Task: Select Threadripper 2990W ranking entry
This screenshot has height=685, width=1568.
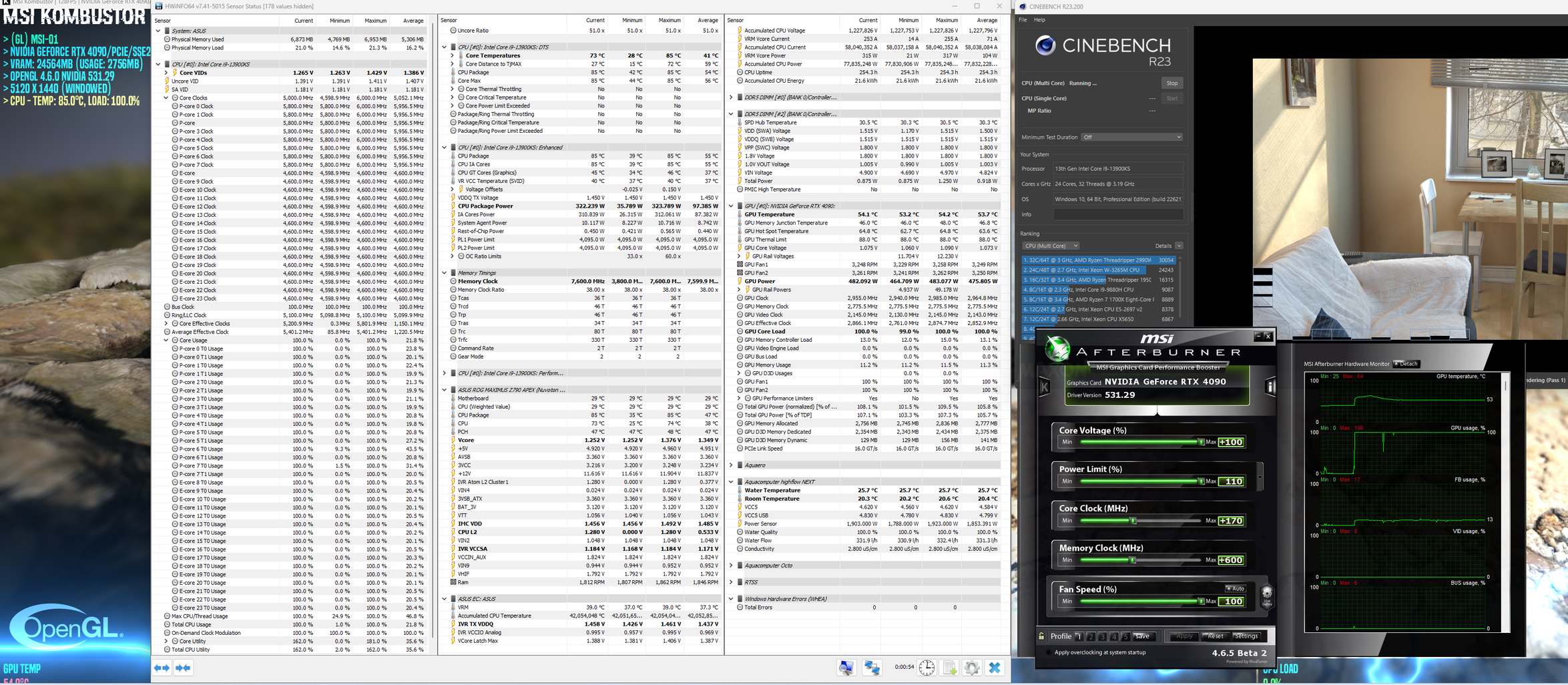Action: (x=1098, y=260)
